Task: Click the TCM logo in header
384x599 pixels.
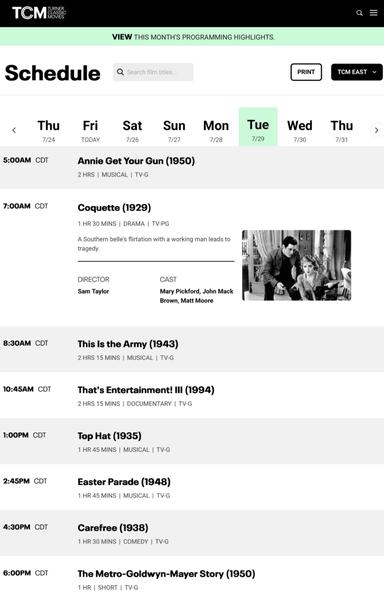Action: tap(39, 13)
